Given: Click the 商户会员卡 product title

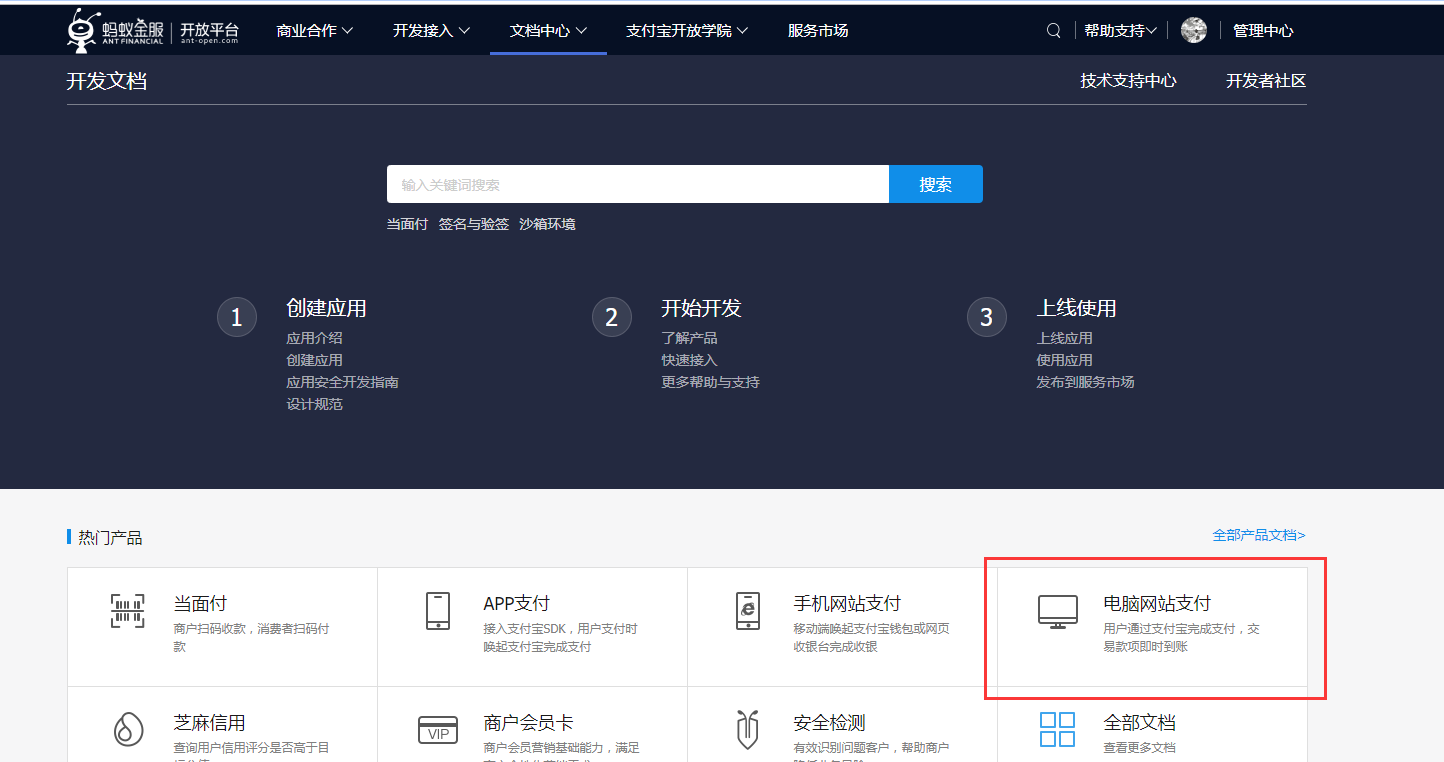Looking at the screenshot, I should pyautogui.click(x=528, y=723).
